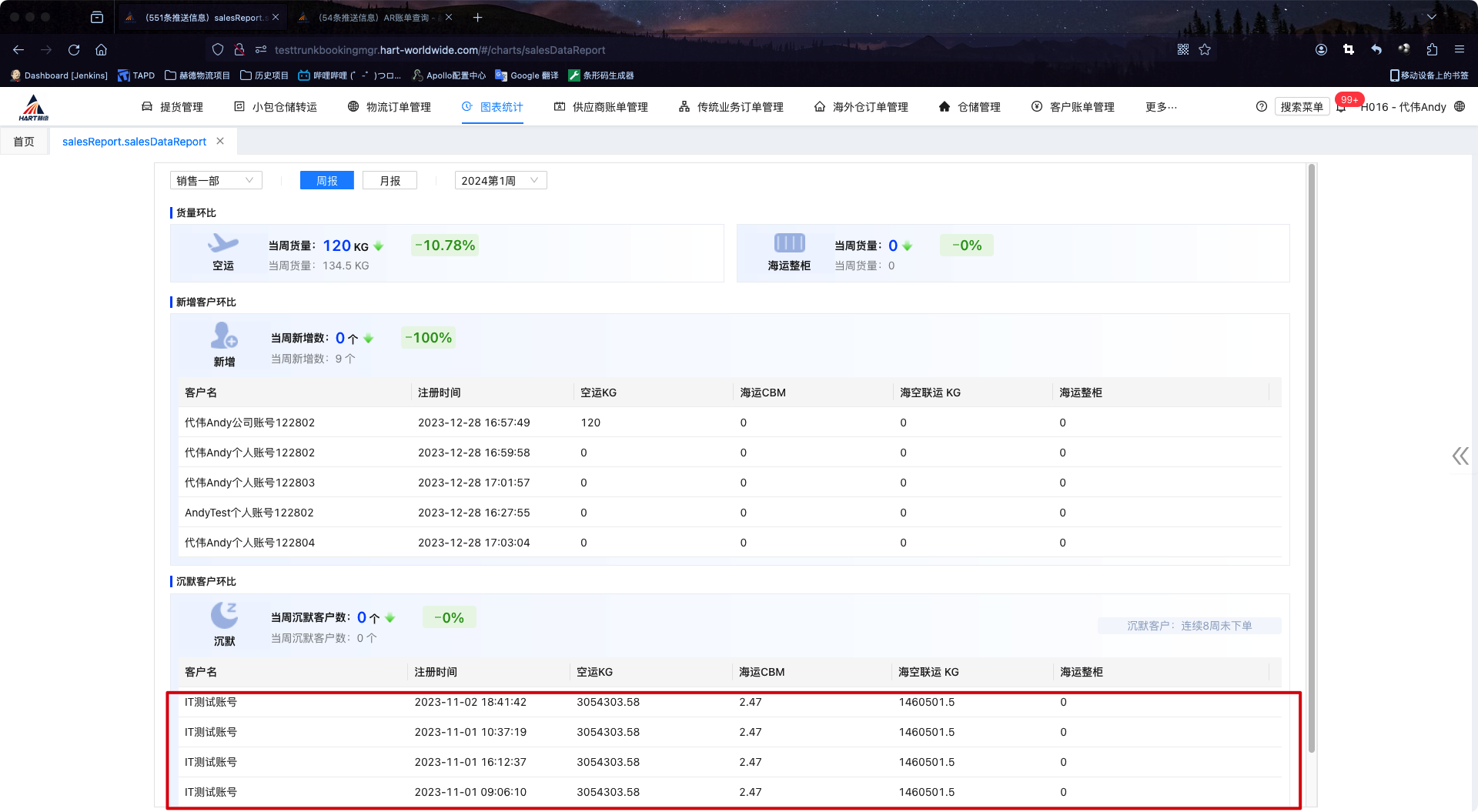Screen dimensions: 1478x812
Task: Switch to 首页 tab
Action: click(24, 142)
